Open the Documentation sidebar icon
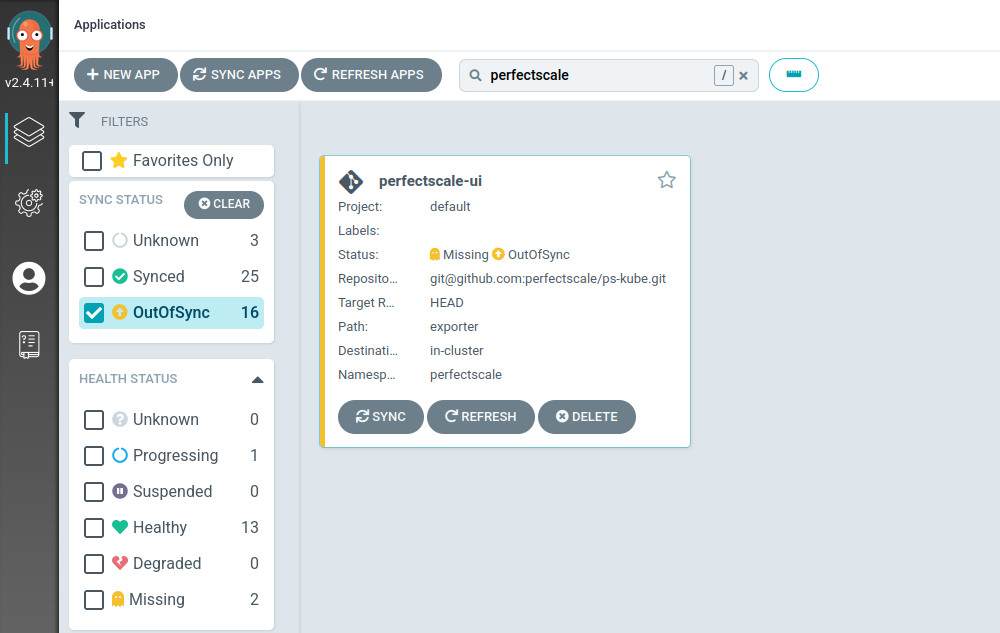 pyautogui.click(x=29, y=344)
